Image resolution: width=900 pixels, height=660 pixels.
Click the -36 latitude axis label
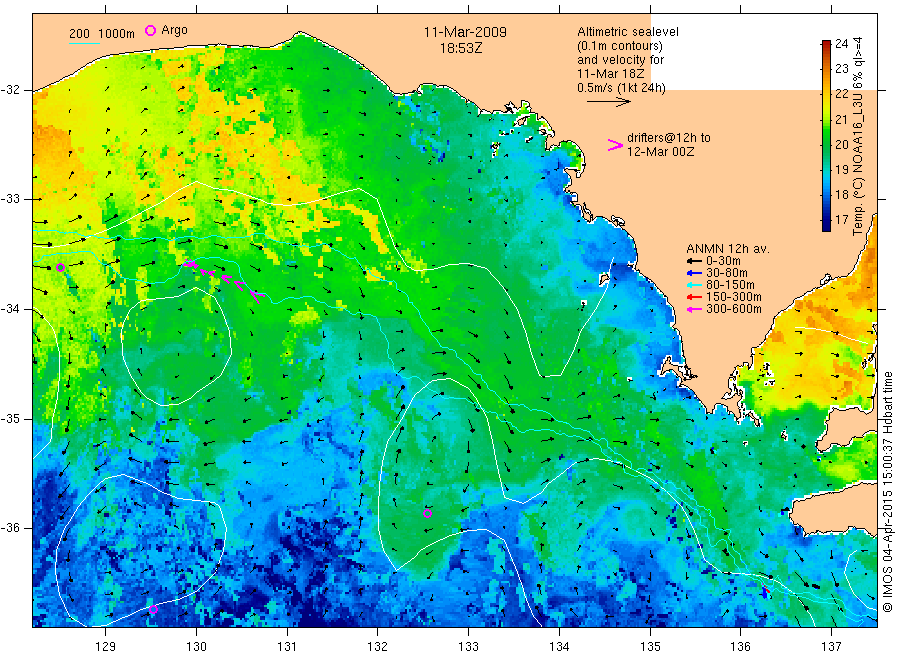[10, 527]
